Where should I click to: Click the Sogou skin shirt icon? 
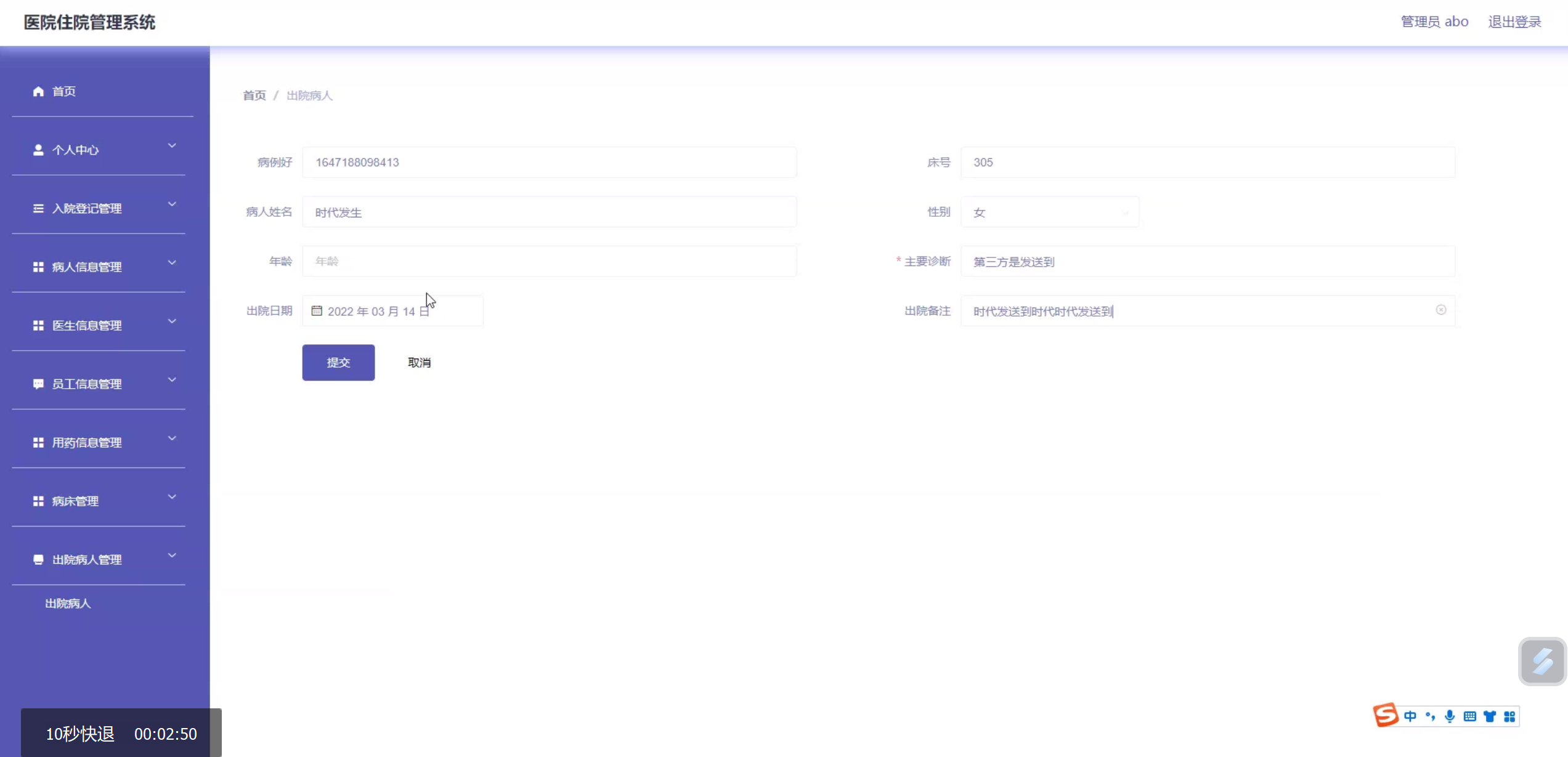[1490, 716]
